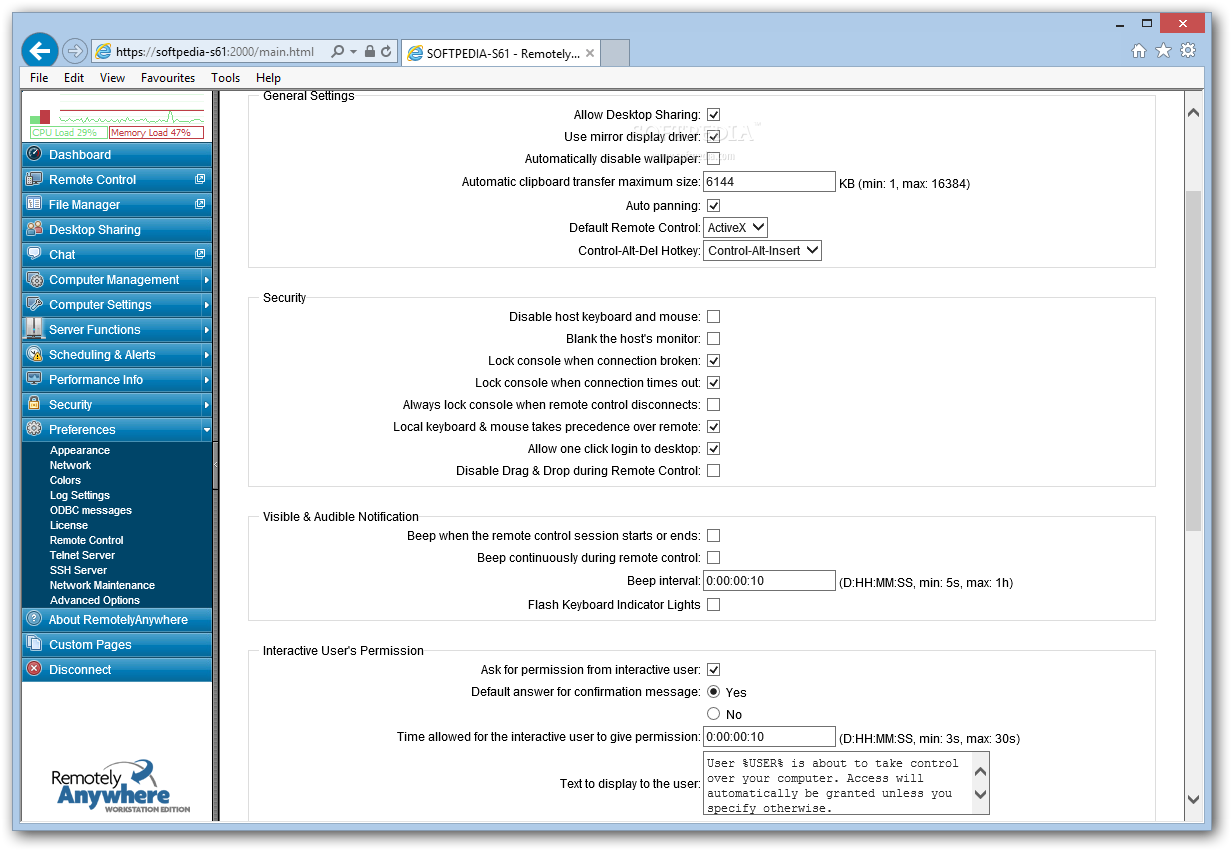1232x851 pixels.
Task: Click the Chat bubble icon
Action: [35, 254]
